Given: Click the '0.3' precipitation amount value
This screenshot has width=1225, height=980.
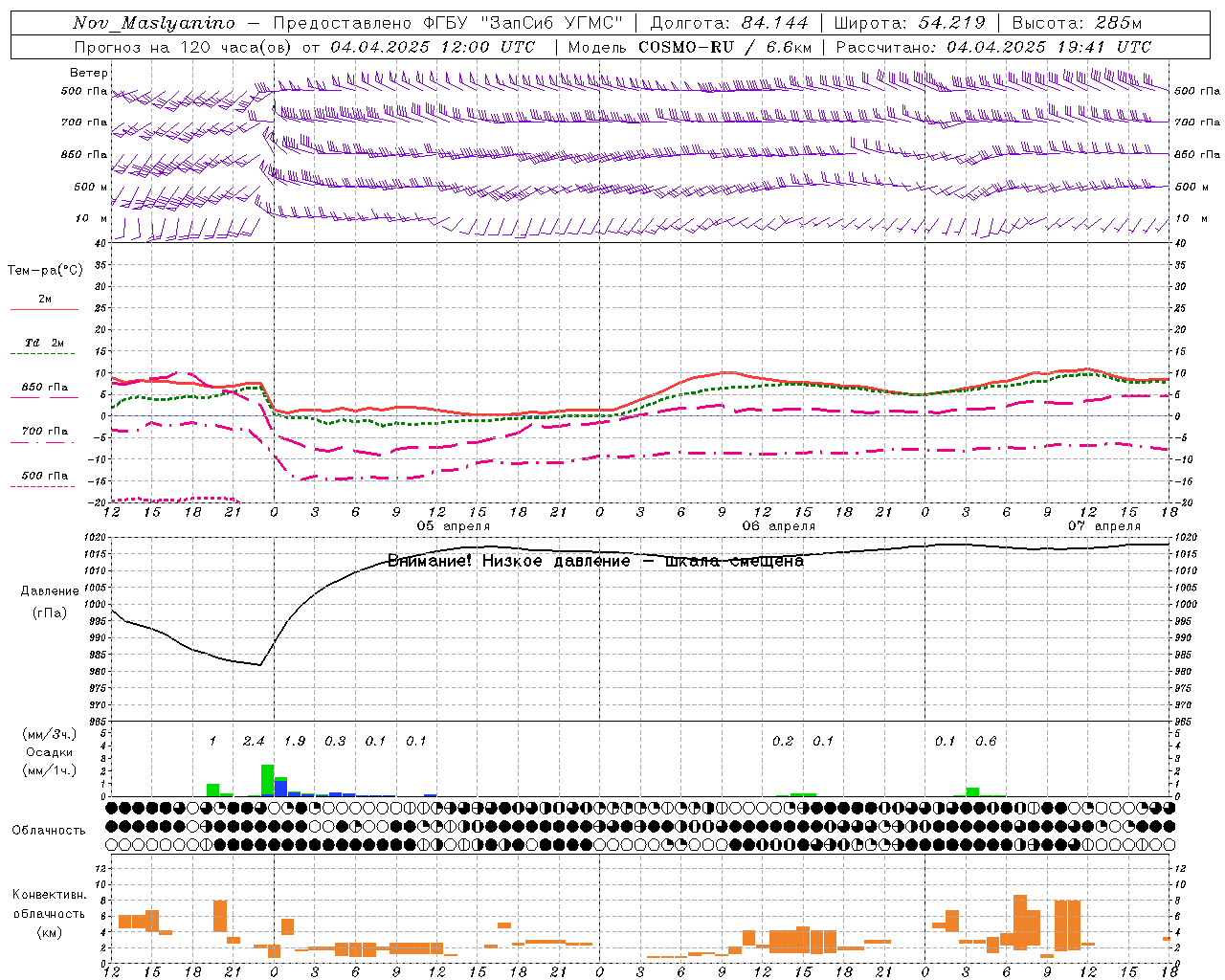Looking at the screenshot, I should pos(335,742).
